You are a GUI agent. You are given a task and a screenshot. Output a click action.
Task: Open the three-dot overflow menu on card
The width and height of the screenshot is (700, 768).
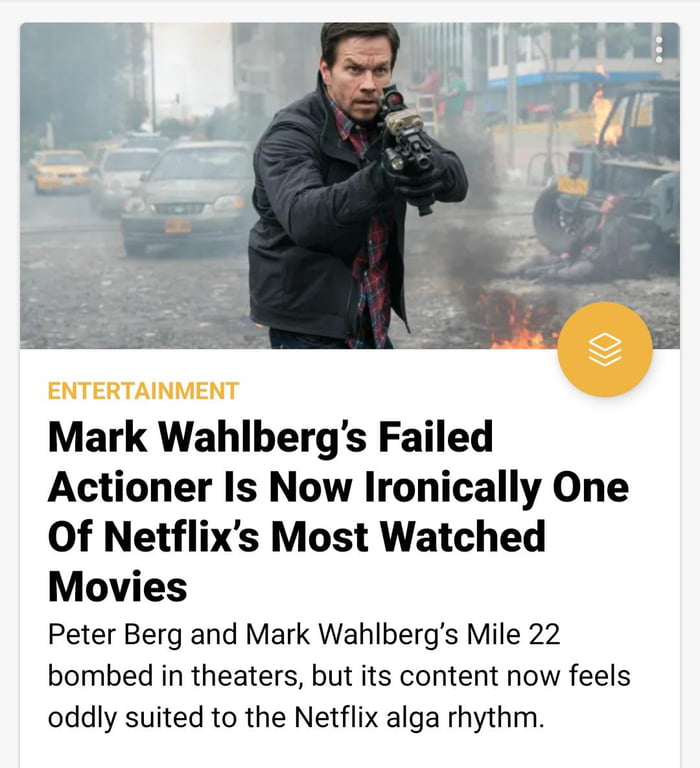coord(659,49)
